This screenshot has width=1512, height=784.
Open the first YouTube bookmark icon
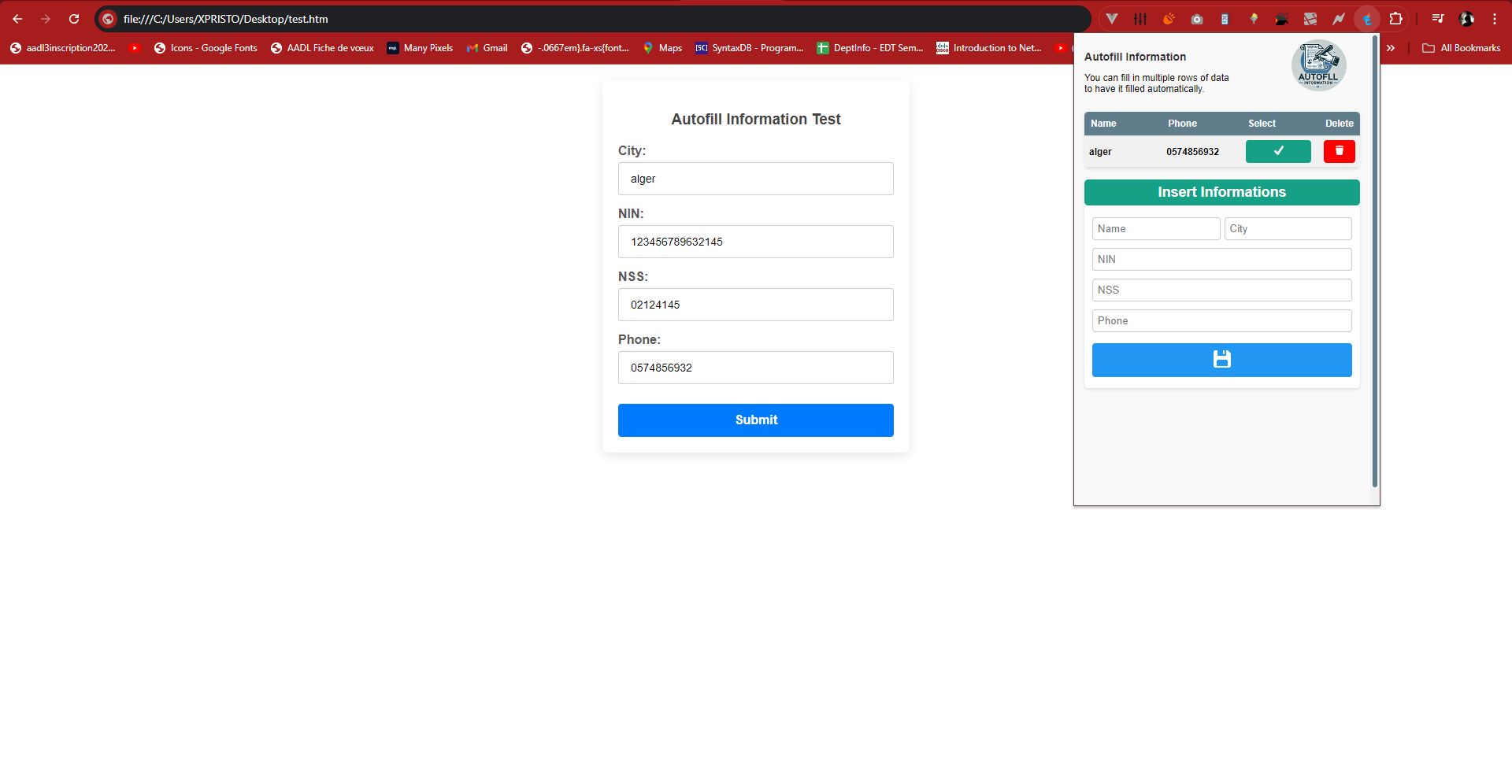(x=135, y=48)
